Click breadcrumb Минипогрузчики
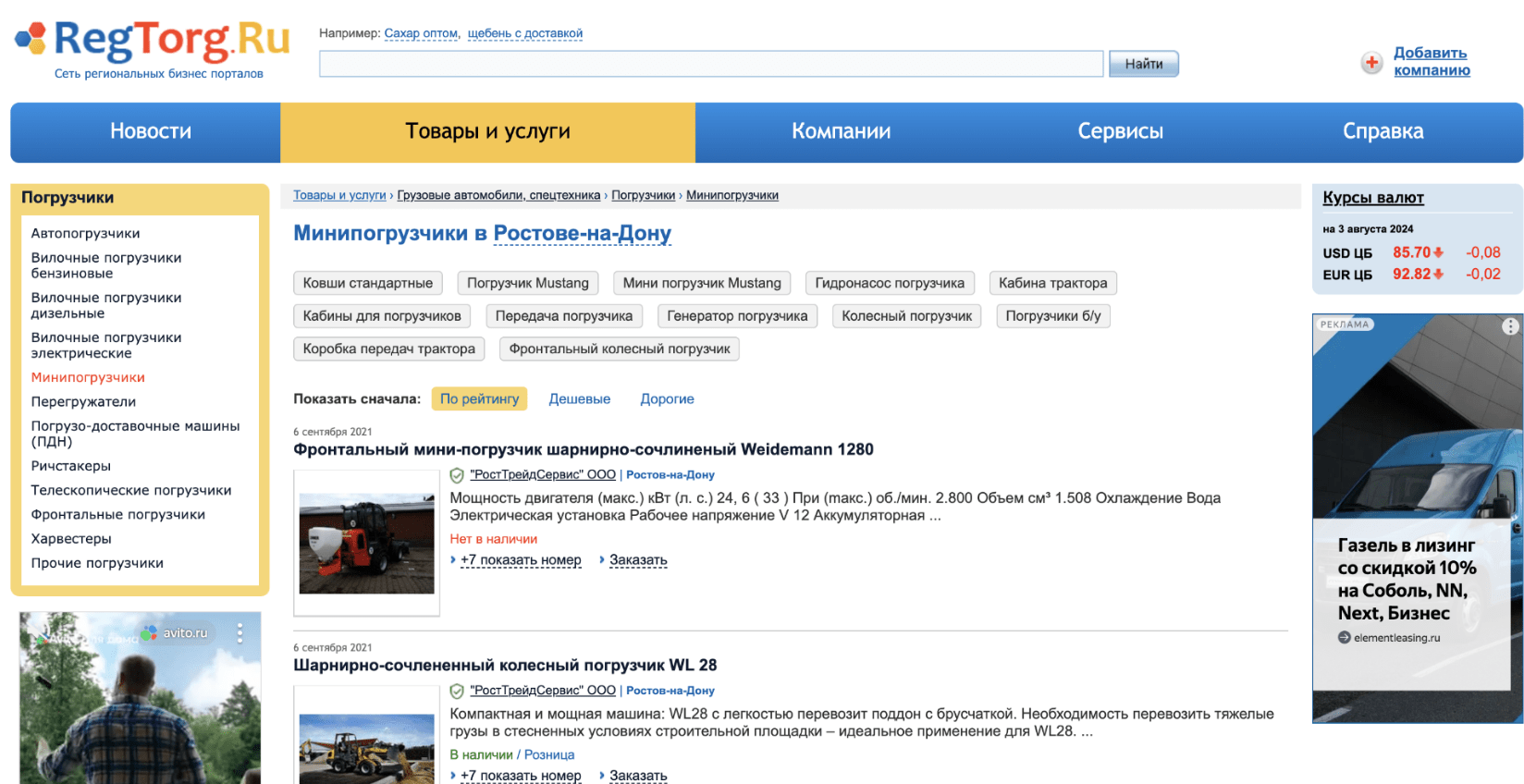This screenshot has width=1524, height=784. point(732,195)
